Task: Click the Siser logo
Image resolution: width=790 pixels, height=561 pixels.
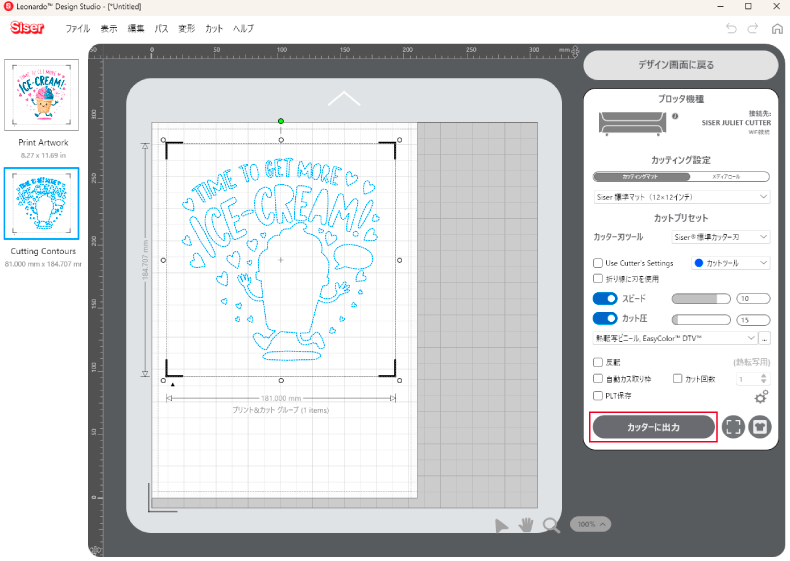Action: [27, 27]
